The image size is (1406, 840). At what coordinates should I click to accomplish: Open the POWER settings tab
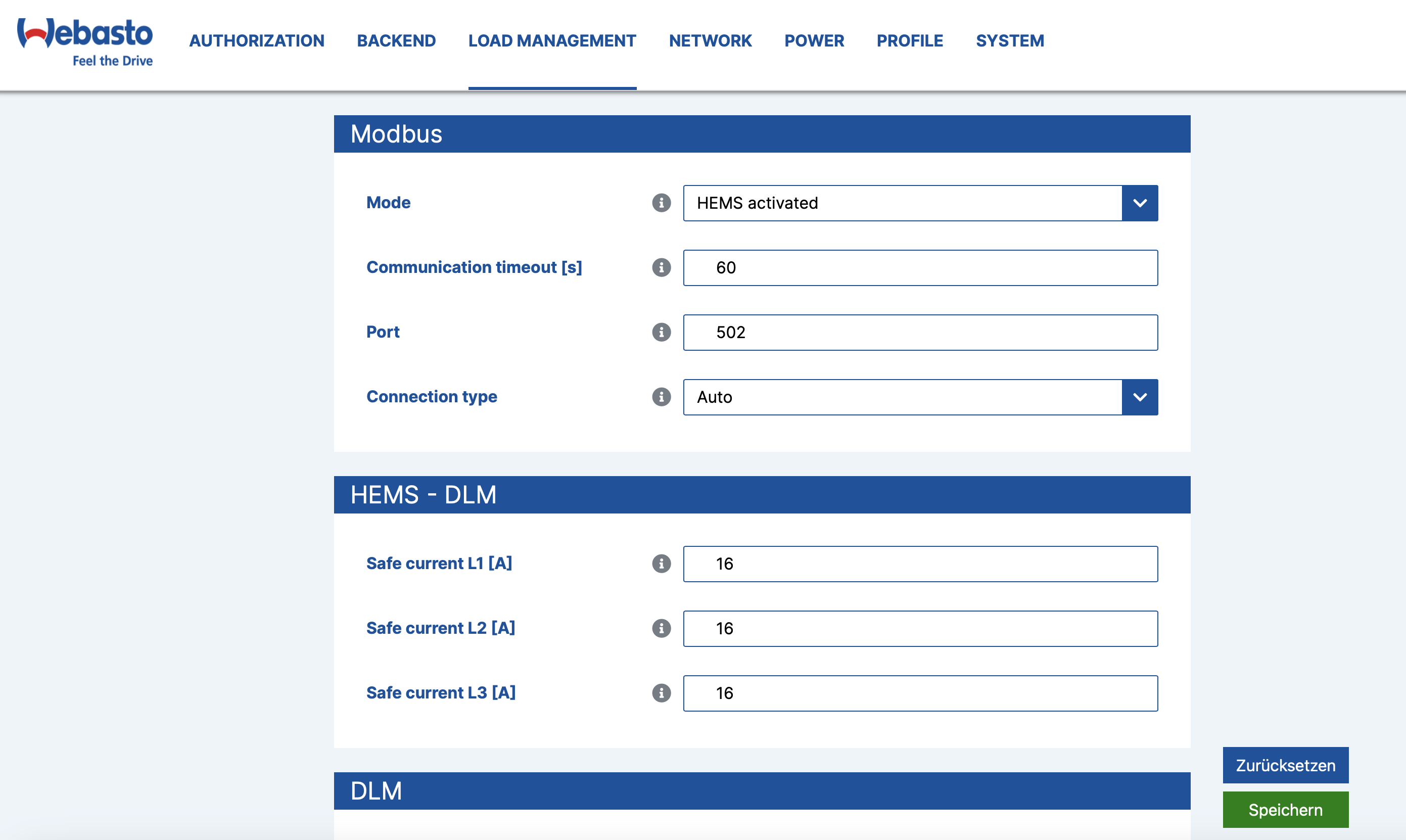coord(815,40)
